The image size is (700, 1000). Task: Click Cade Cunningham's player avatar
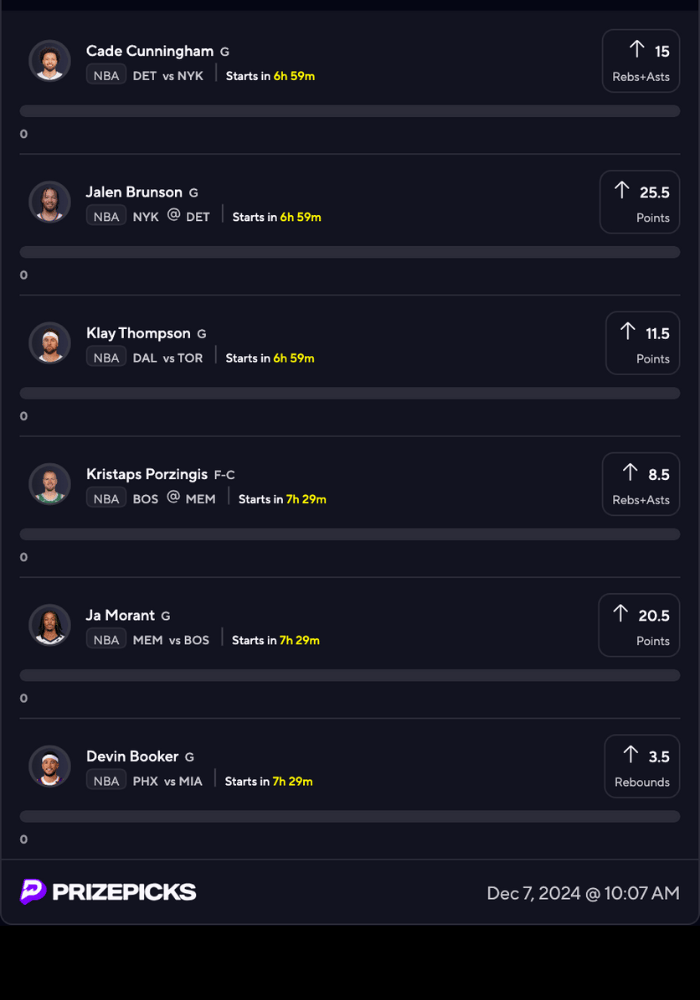coord(50,61)
